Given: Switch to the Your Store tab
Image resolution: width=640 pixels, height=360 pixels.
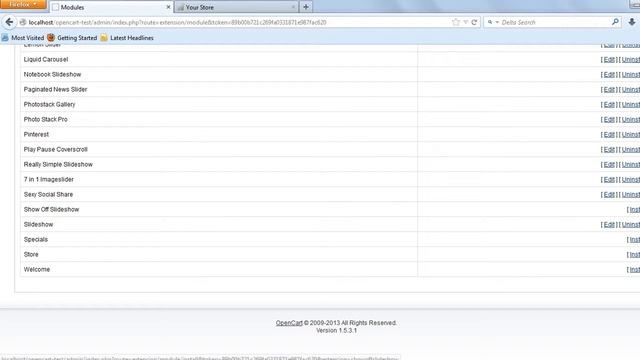Looking at the screenshot, I should [237, 7].
